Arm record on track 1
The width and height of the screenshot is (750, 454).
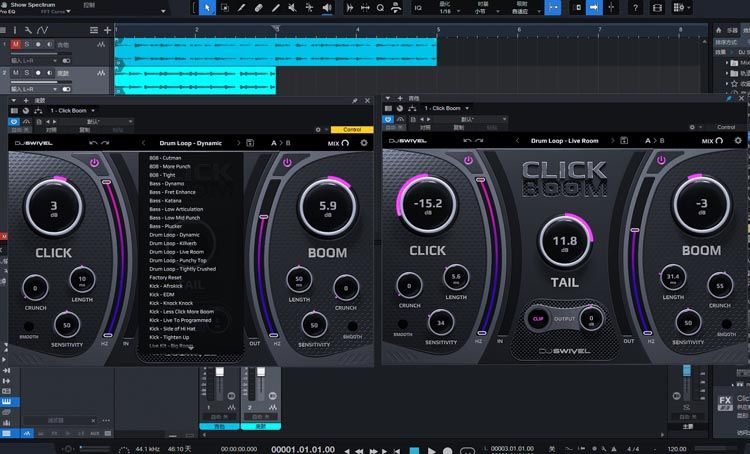click(x=38, y=44)
